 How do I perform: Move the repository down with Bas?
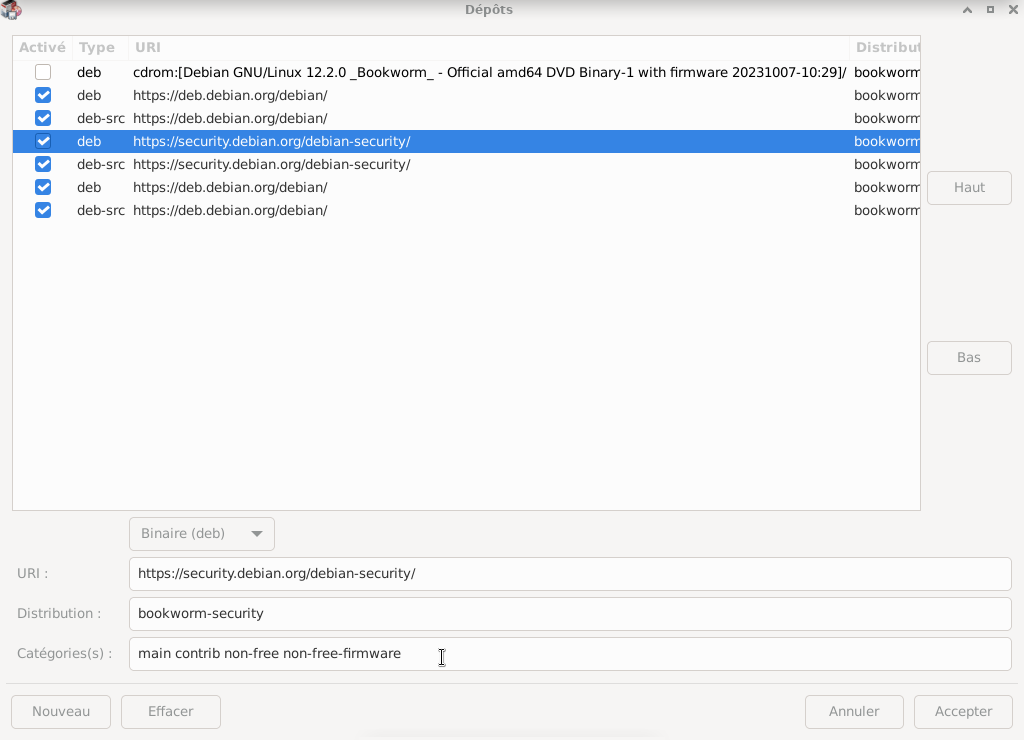[x=969, y=357]
